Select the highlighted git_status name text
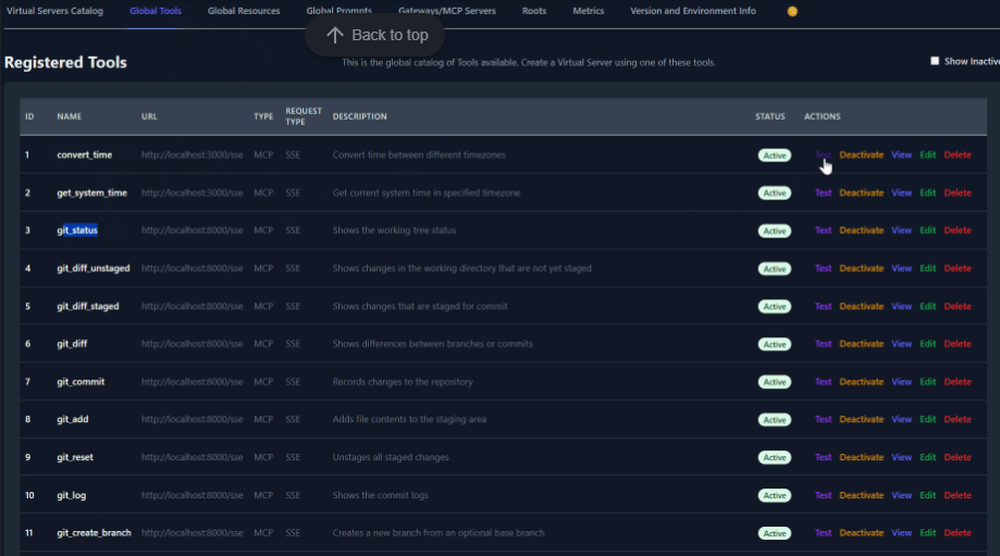1000x556 pixels. coord(77,230)
